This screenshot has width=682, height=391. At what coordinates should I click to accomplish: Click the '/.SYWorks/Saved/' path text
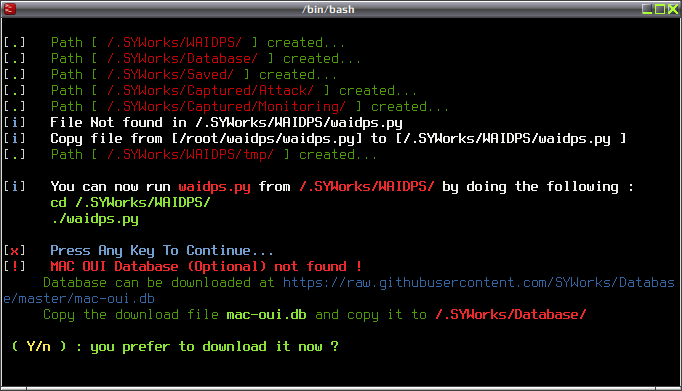click(170, 75)
